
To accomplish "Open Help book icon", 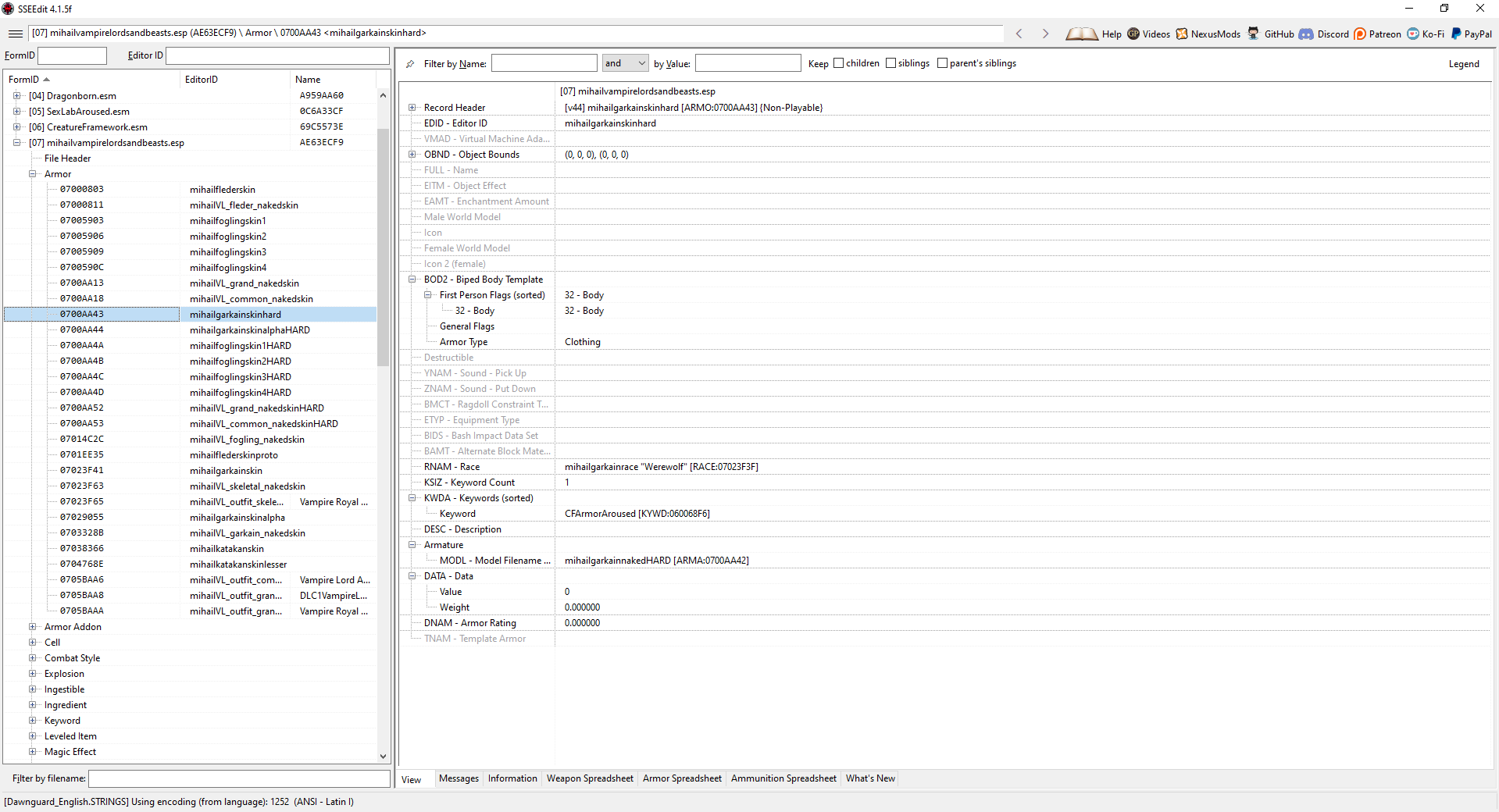I will pos(1082,34).
